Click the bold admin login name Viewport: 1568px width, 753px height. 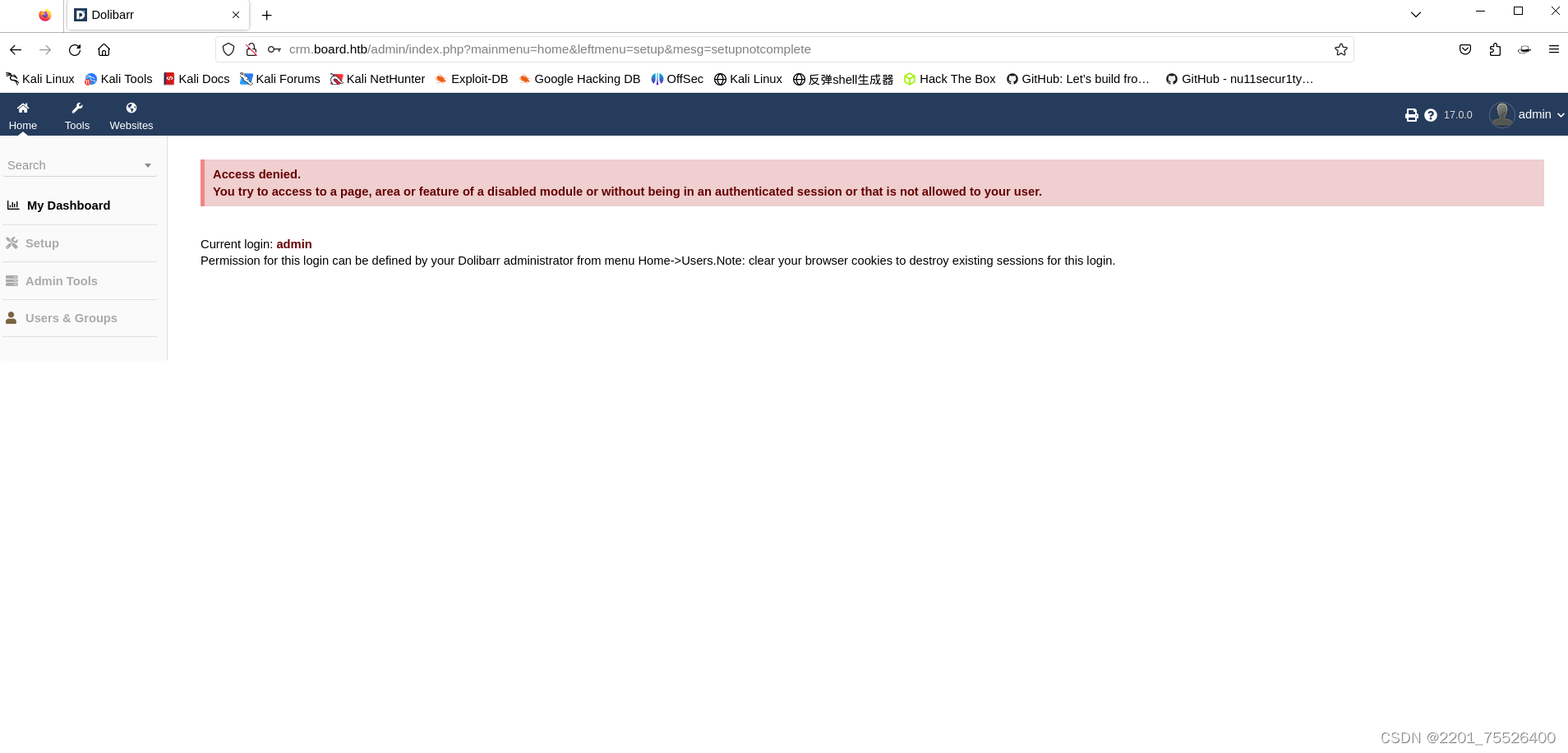pyautogui.click(x=294, y=244)
